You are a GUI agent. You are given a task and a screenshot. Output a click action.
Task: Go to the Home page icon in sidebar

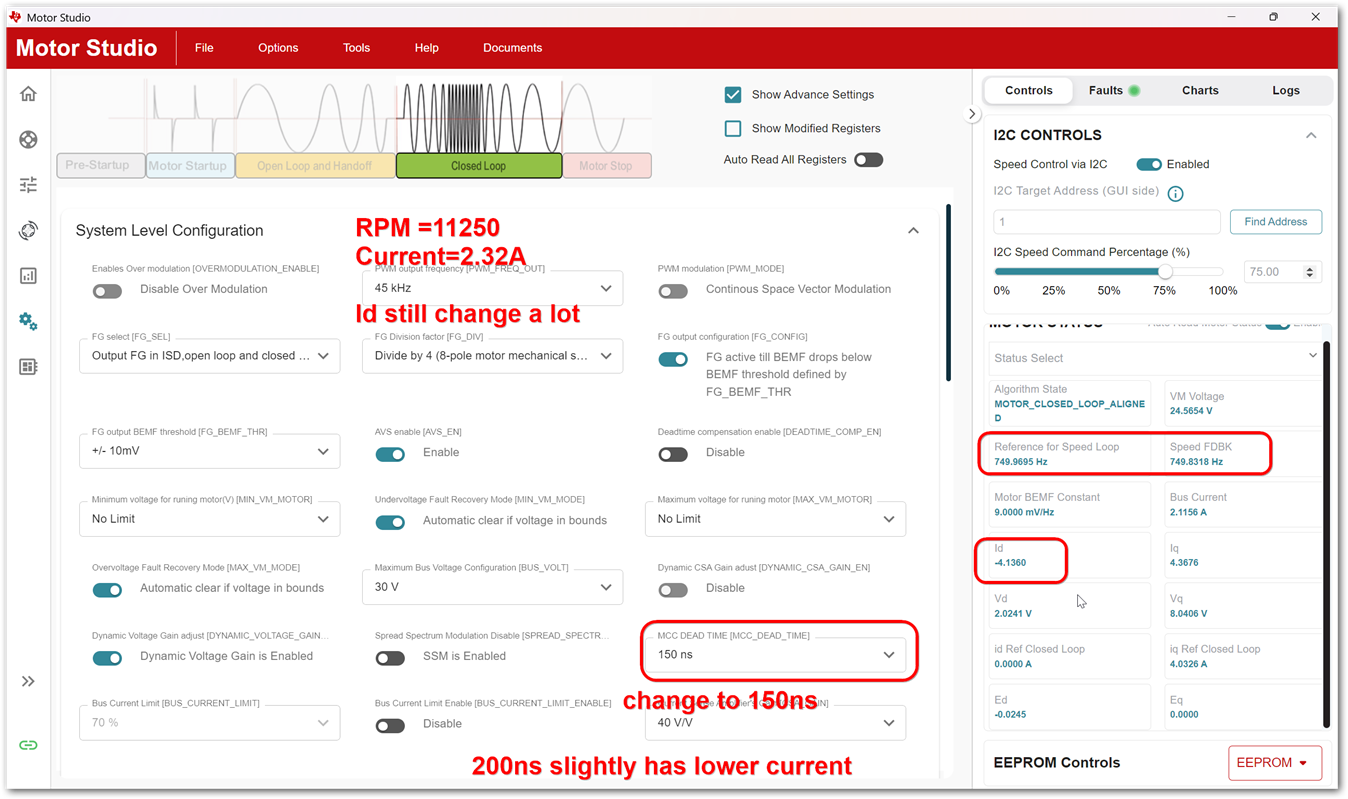28,94
